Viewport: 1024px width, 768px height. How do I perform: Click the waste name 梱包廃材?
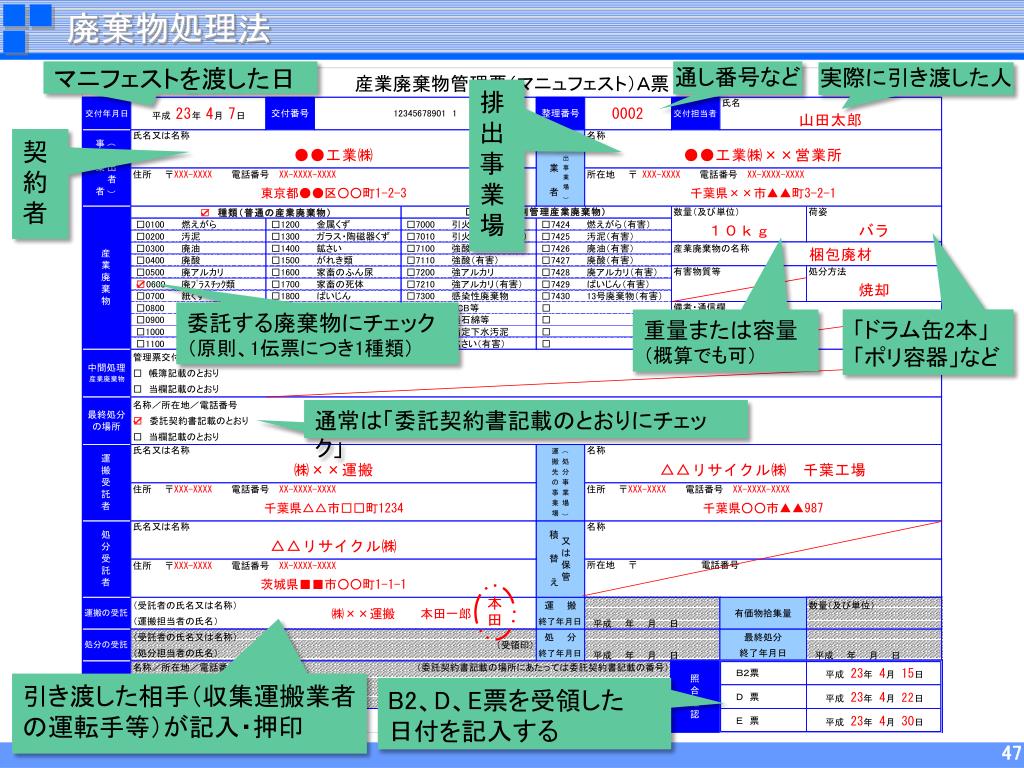tap(840, 255)
